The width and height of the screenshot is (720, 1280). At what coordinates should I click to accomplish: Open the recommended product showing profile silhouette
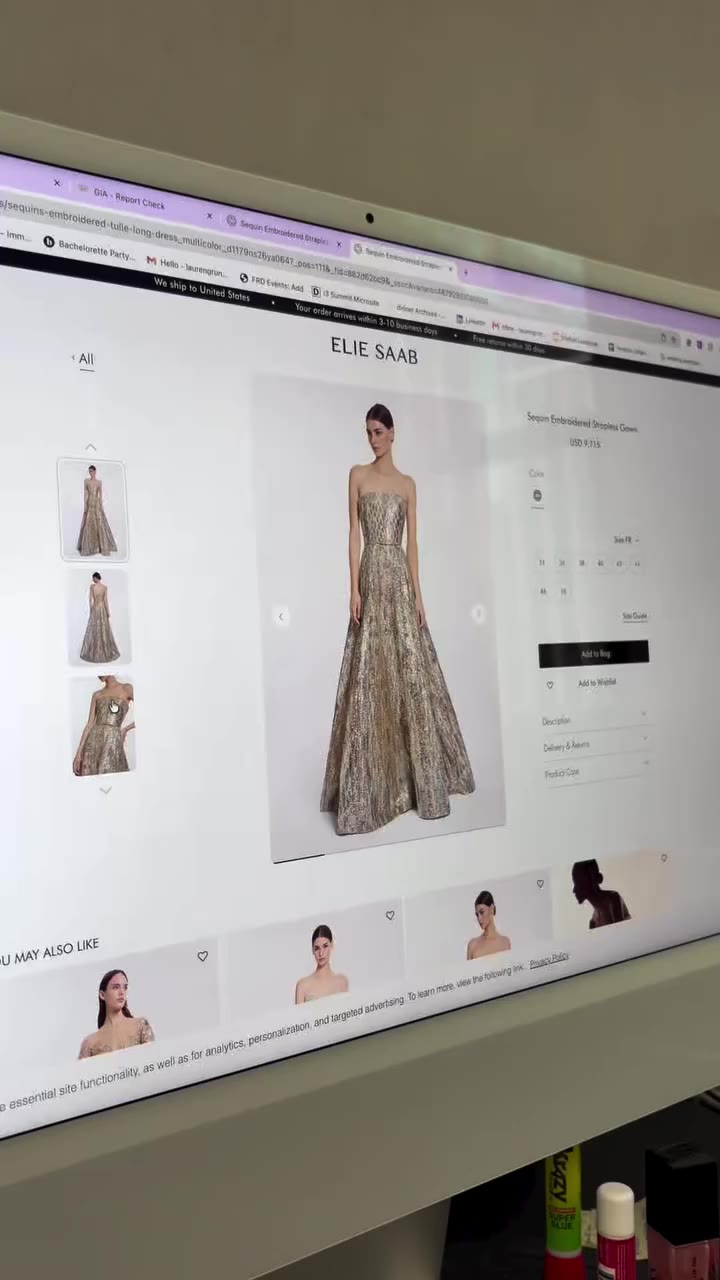coord(610,892)
